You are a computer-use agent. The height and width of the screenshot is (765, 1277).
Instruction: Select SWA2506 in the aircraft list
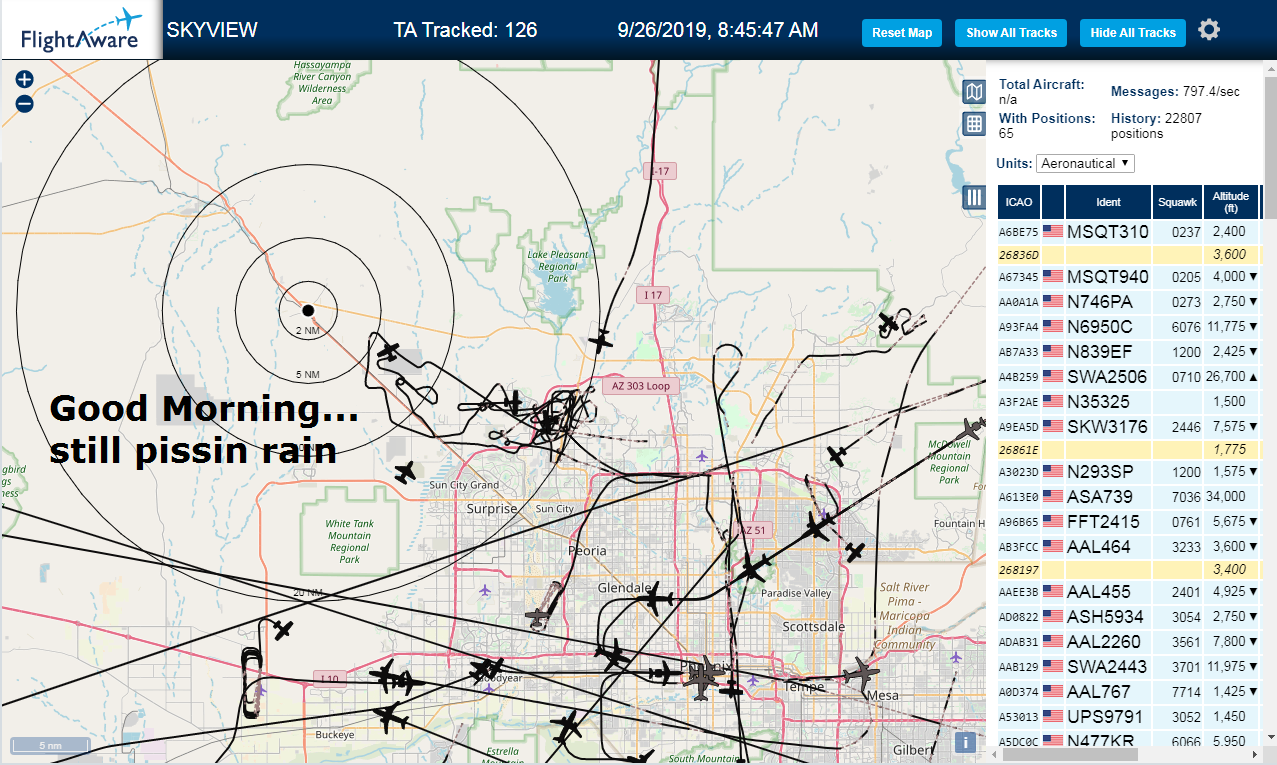[x=1128, y=376]
